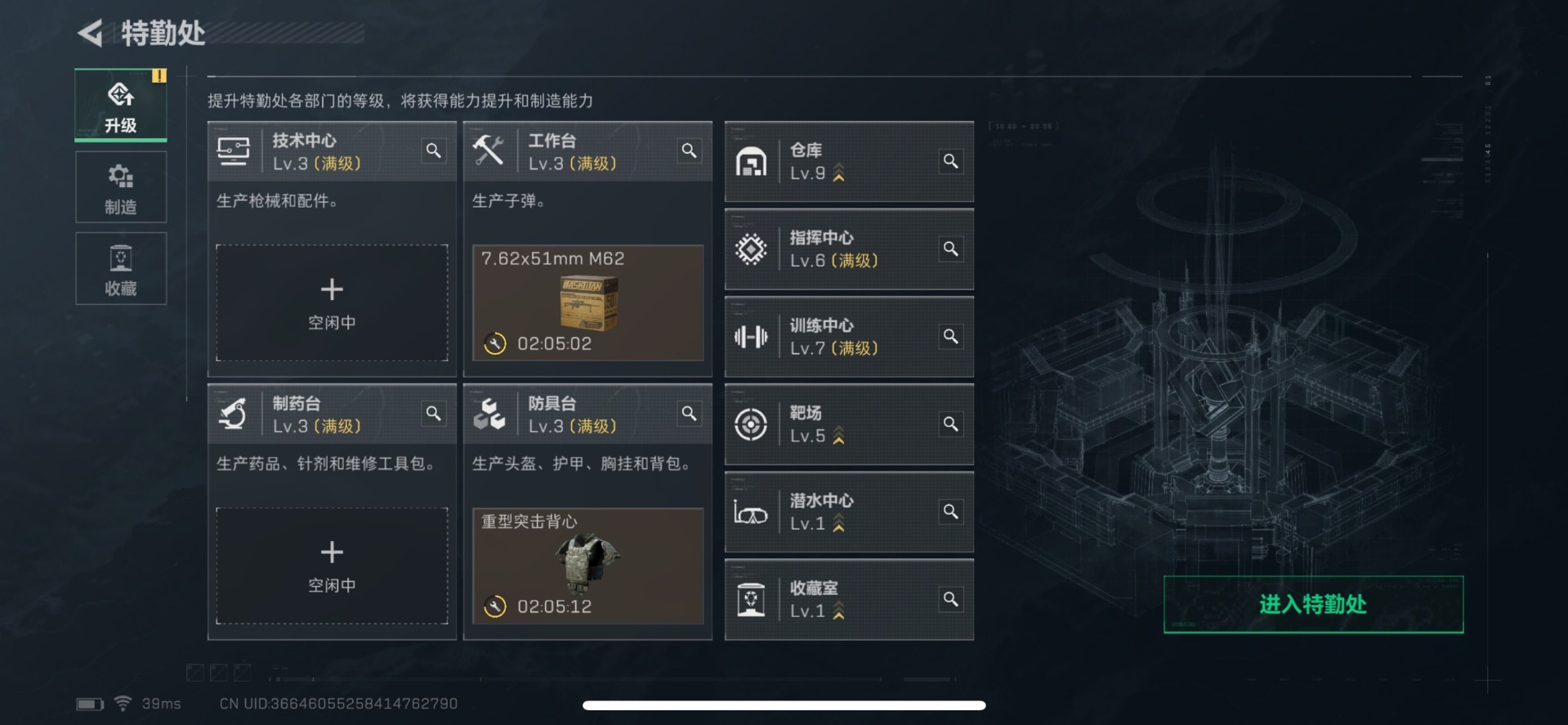Open the 收藏室 Lv.1 panel
This screenshot has width=1568, height=725.
[849, 599]
